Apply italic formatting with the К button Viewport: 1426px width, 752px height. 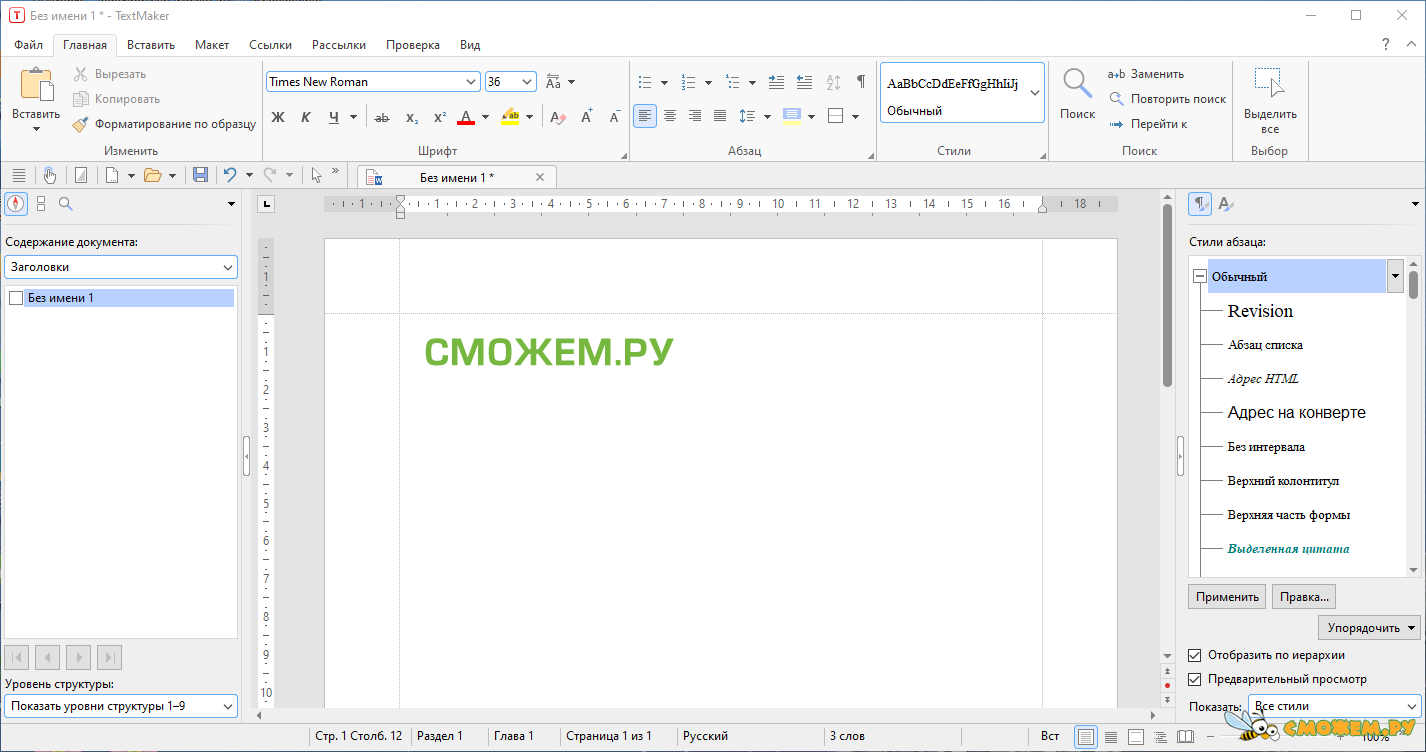pyautogui.click(x=306, y=117)
